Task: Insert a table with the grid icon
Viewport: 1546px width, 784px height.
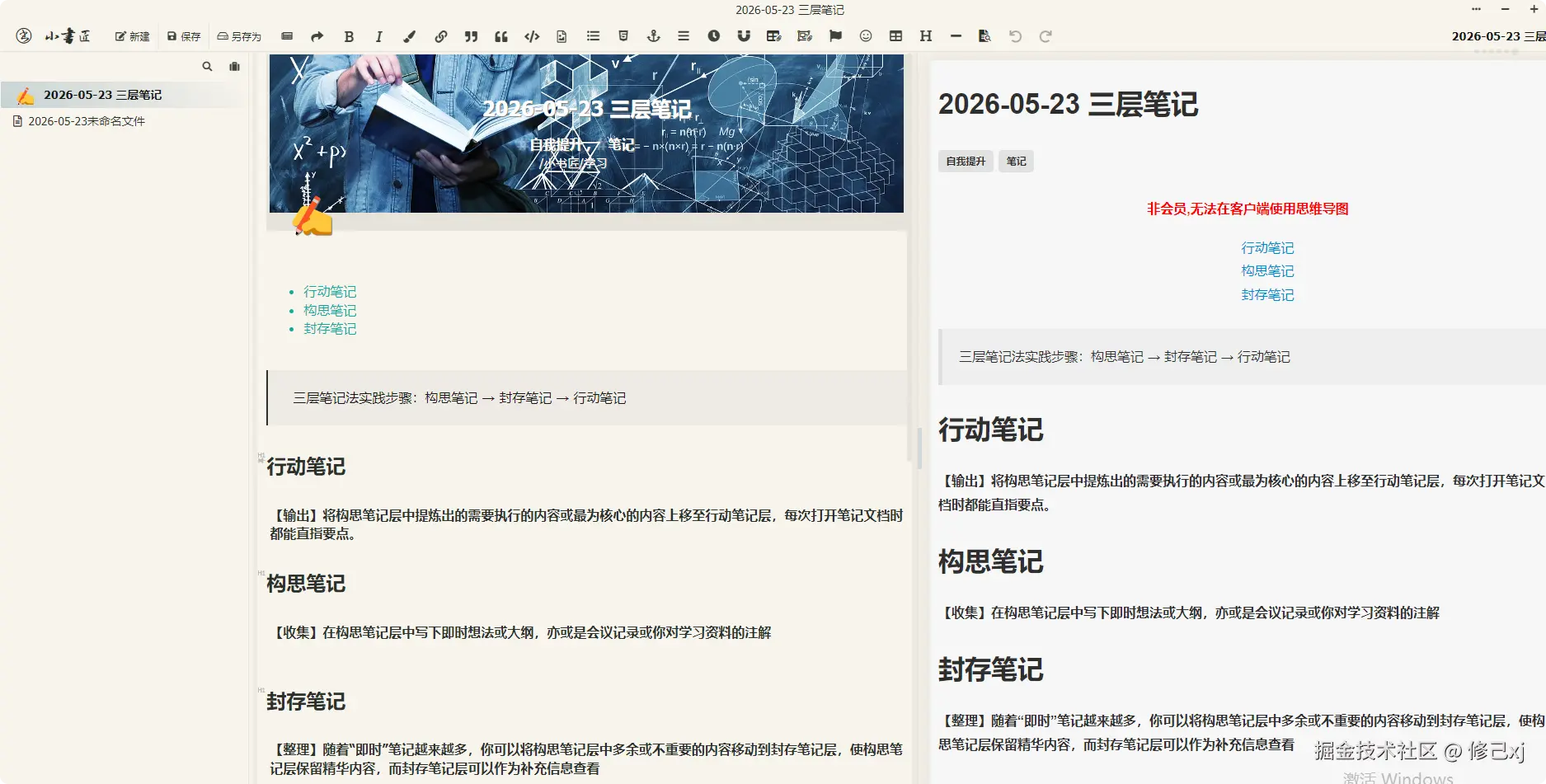Action: (x=896, y=36)
